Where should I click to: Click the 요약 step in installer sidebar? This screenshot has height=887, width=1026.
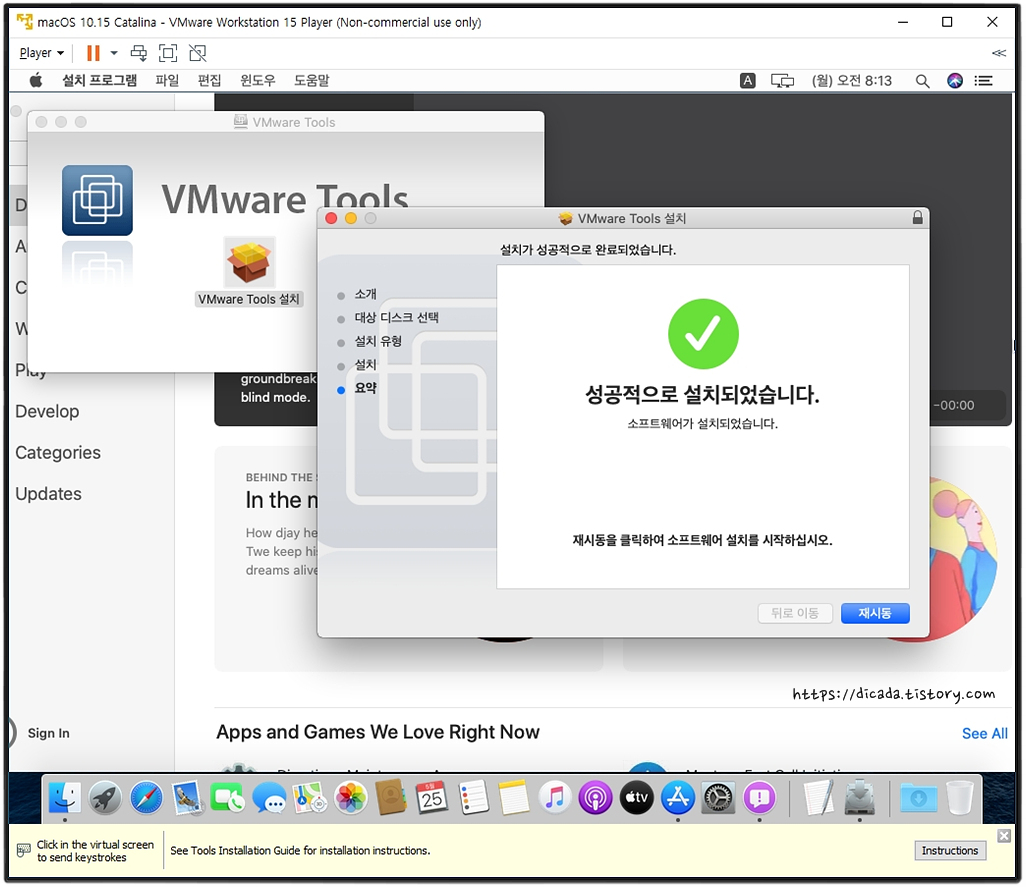pyautogui.click(x=365, y=388)
